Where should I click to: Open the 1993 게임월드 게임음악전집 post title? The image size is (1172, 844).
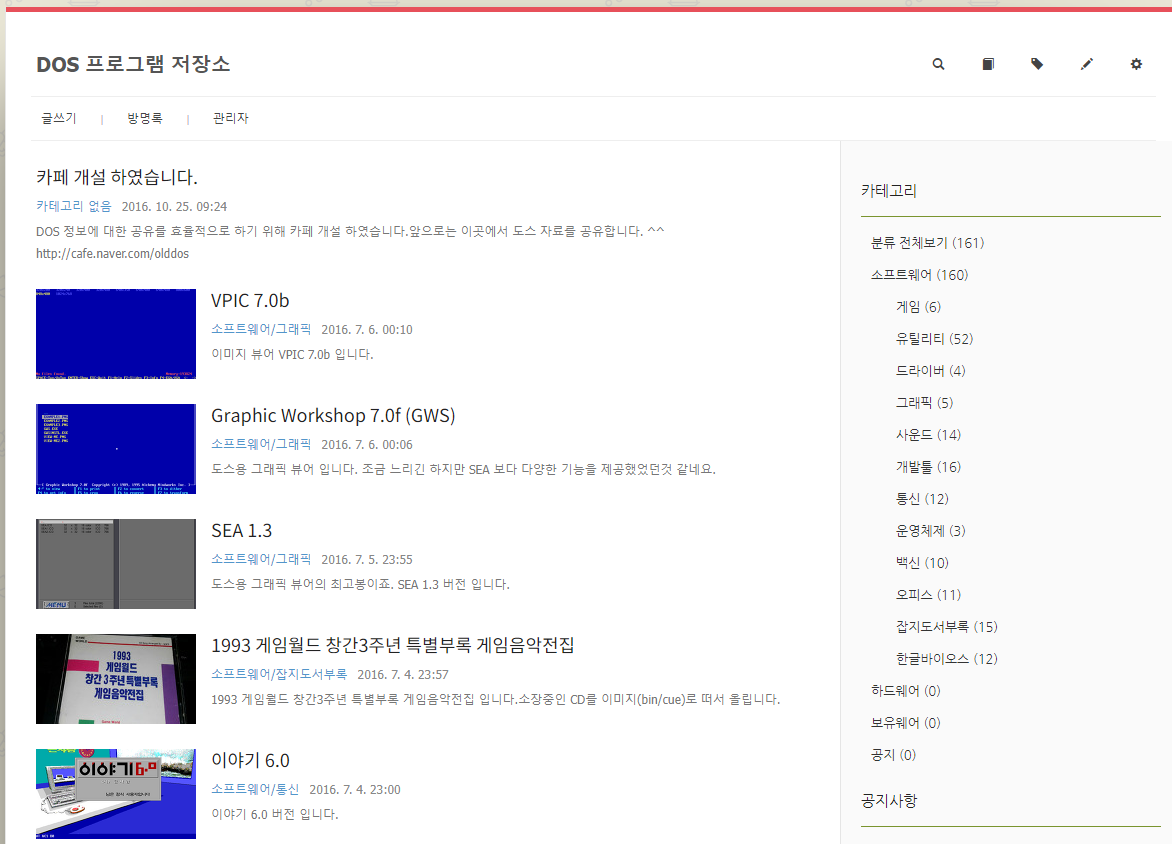(x=392, y=645)
